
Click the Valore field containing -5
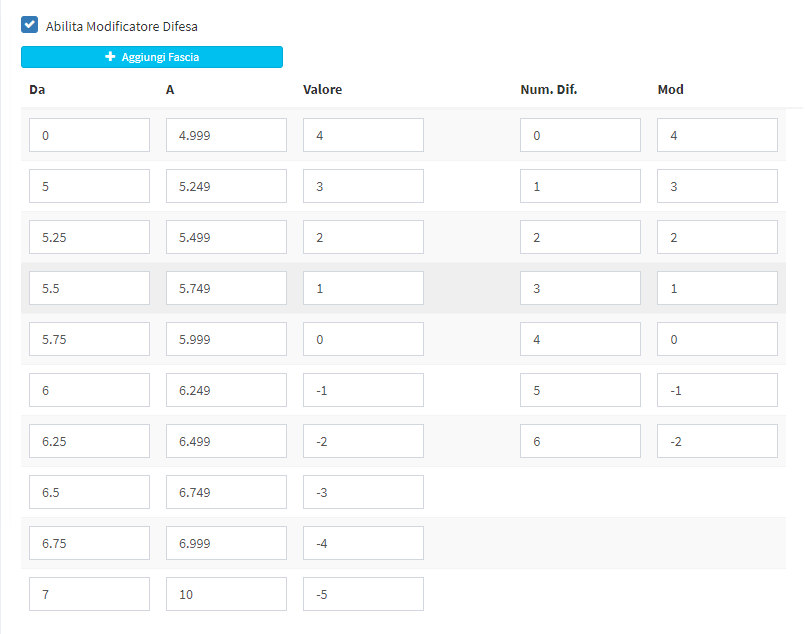coord(363,594)
